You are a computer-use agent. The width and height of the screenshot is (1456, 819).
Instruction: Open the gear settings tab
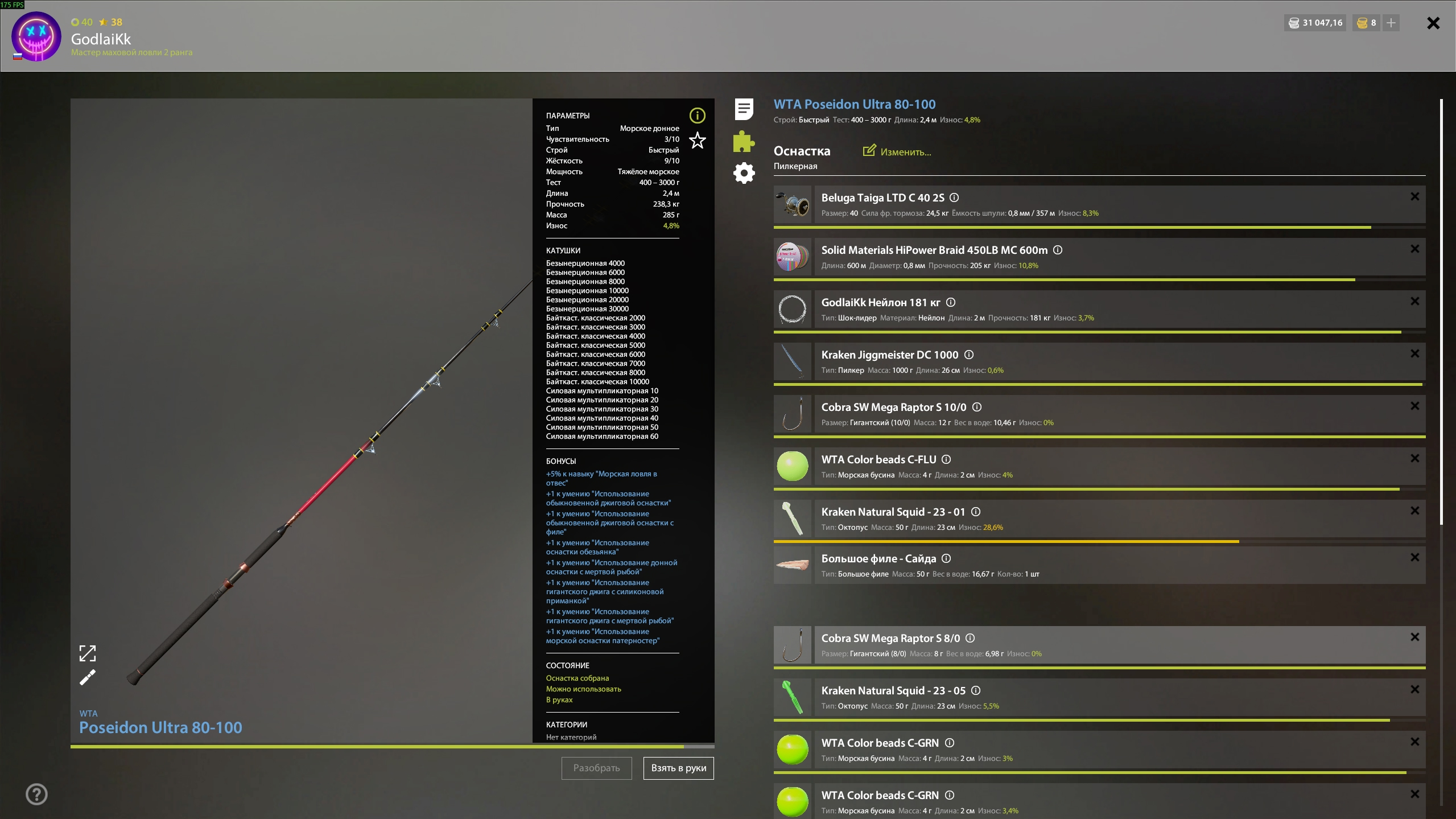point(744,173)
